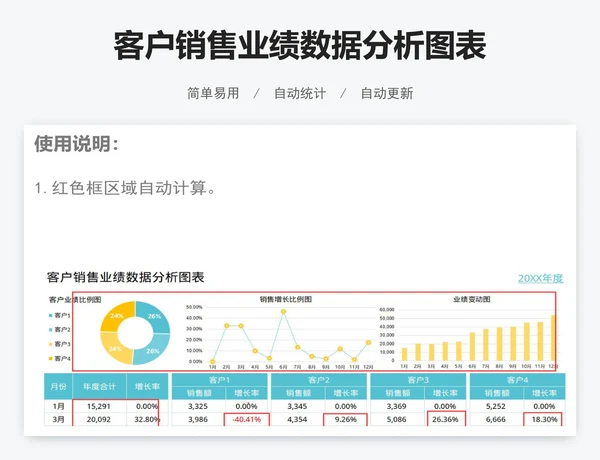The image size is (600, 460).
Task: Select the 5,252 sales cell
Action: point(496,406)
